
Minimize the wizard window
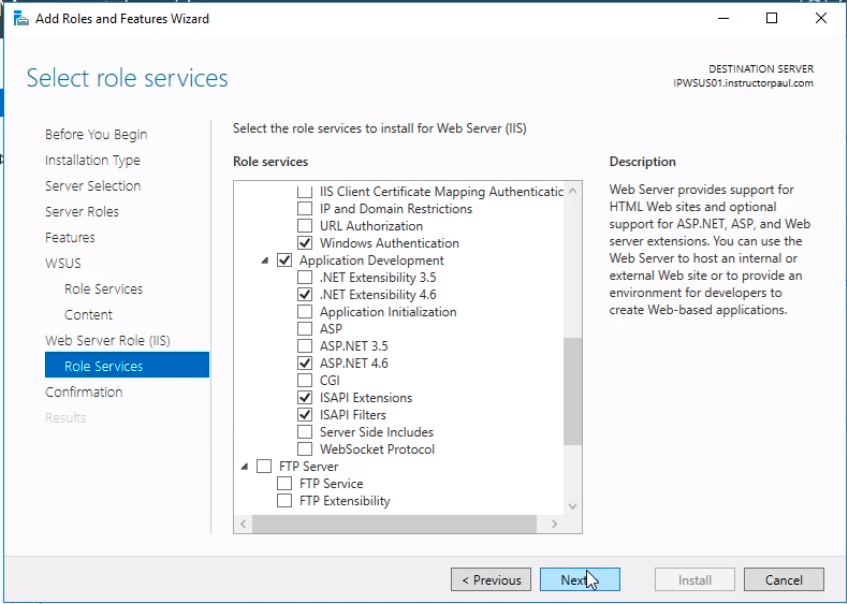tap(723, 18)
